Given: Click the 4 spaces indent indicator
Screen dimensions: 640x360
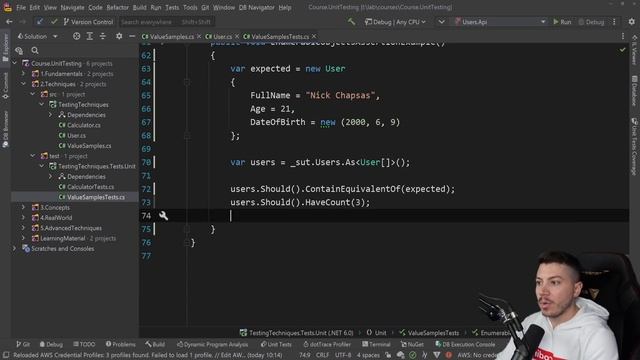Looking at the screenshot, I should tap(368, 355).
